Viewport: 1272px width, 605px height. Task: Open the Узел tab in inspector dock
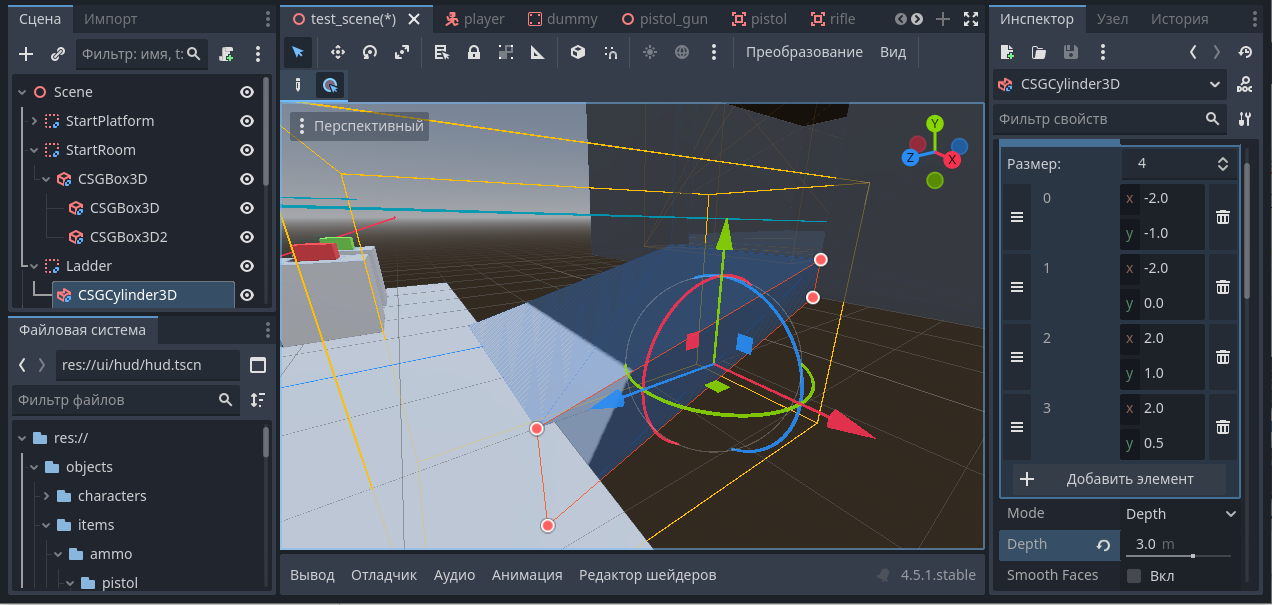tap(1112, 19)
